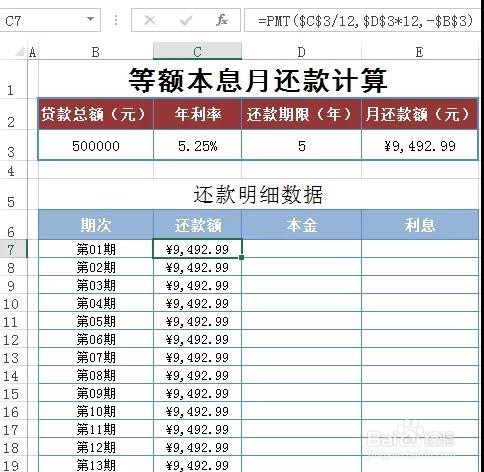Viewport: 484px width, 472px height.
Task: Select column D header
Action: pyautogui.click(x=301, y=52)
